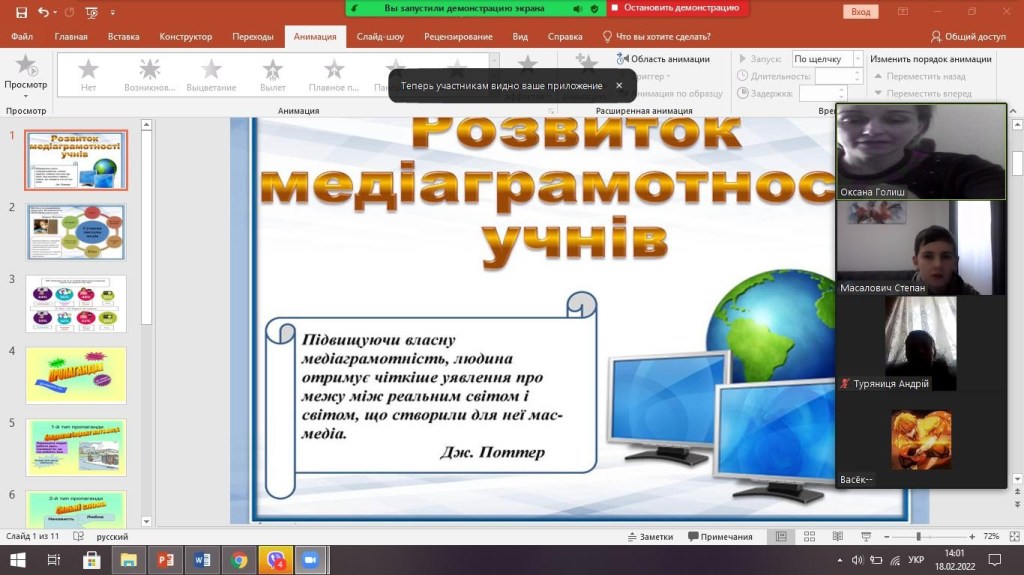Open the Вставка (Insert) ribbon tab
This screenshot has width=1024, height=575.
pyautogui.click(x=123, y=37)
